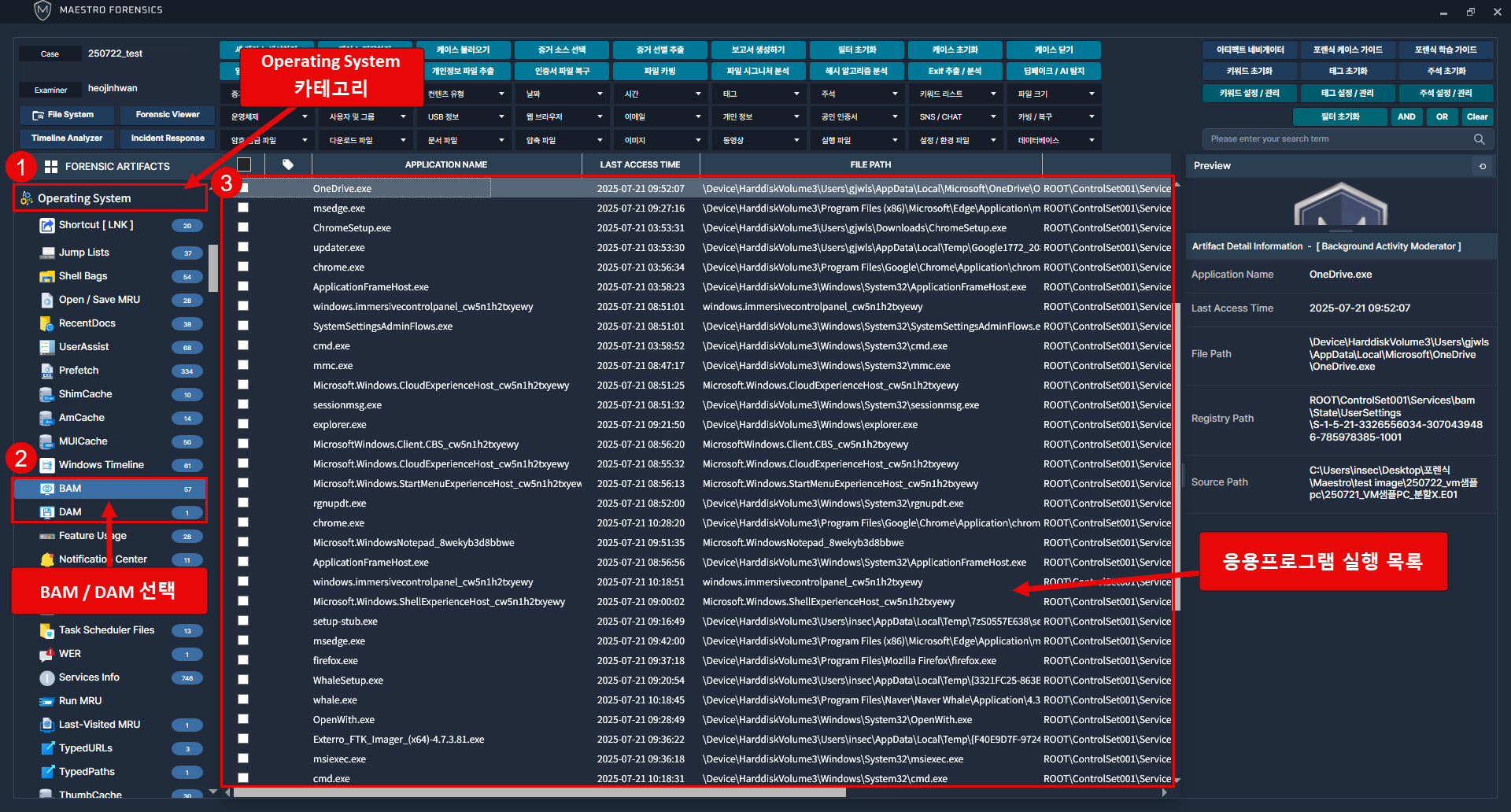This screenshot has width=1511, height=812.
Task: Check the box for msedge.exe row
Action: tap(243, 208)
